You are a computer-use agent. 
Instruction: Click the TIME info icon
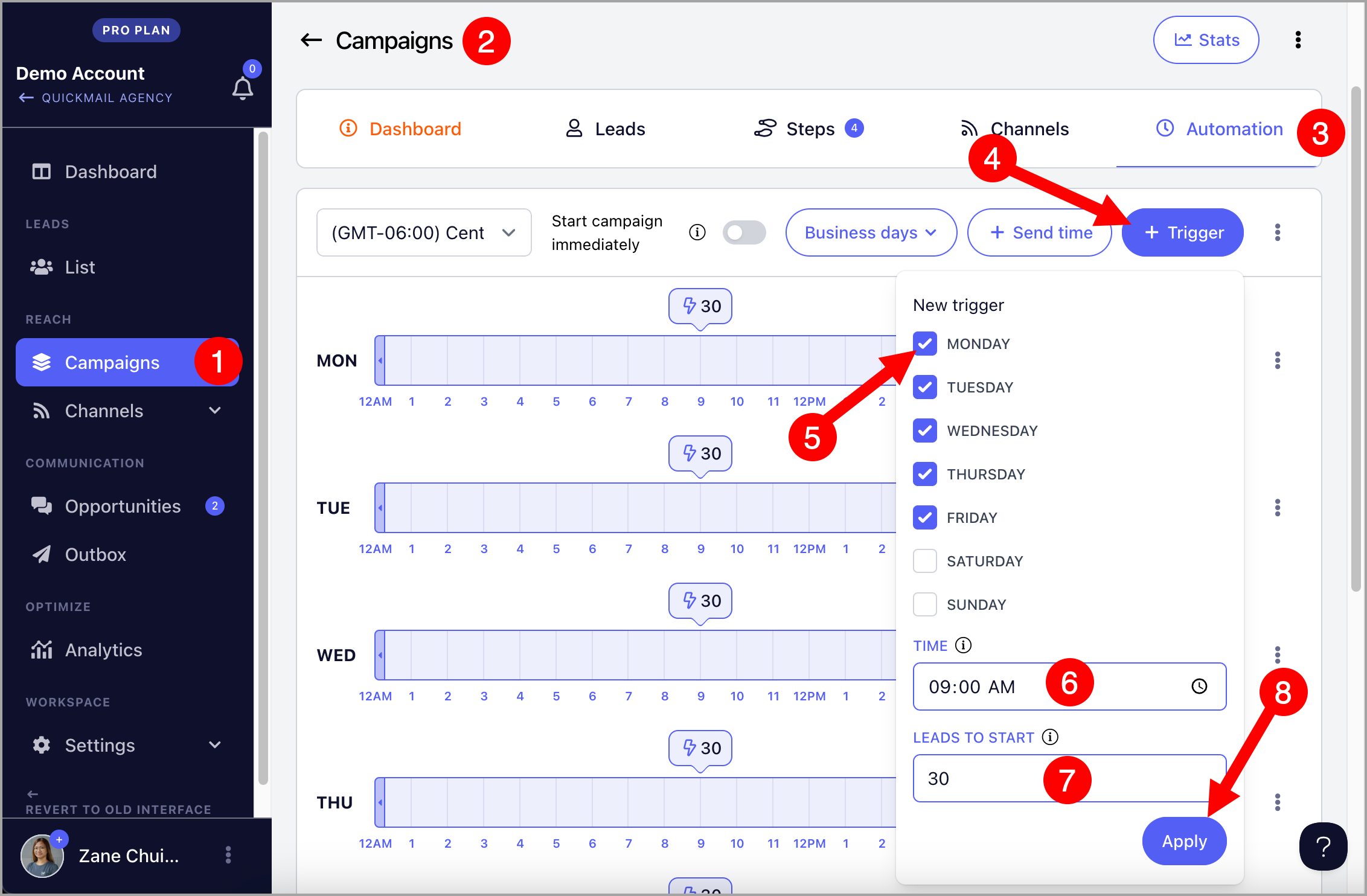tap(964, 645)
